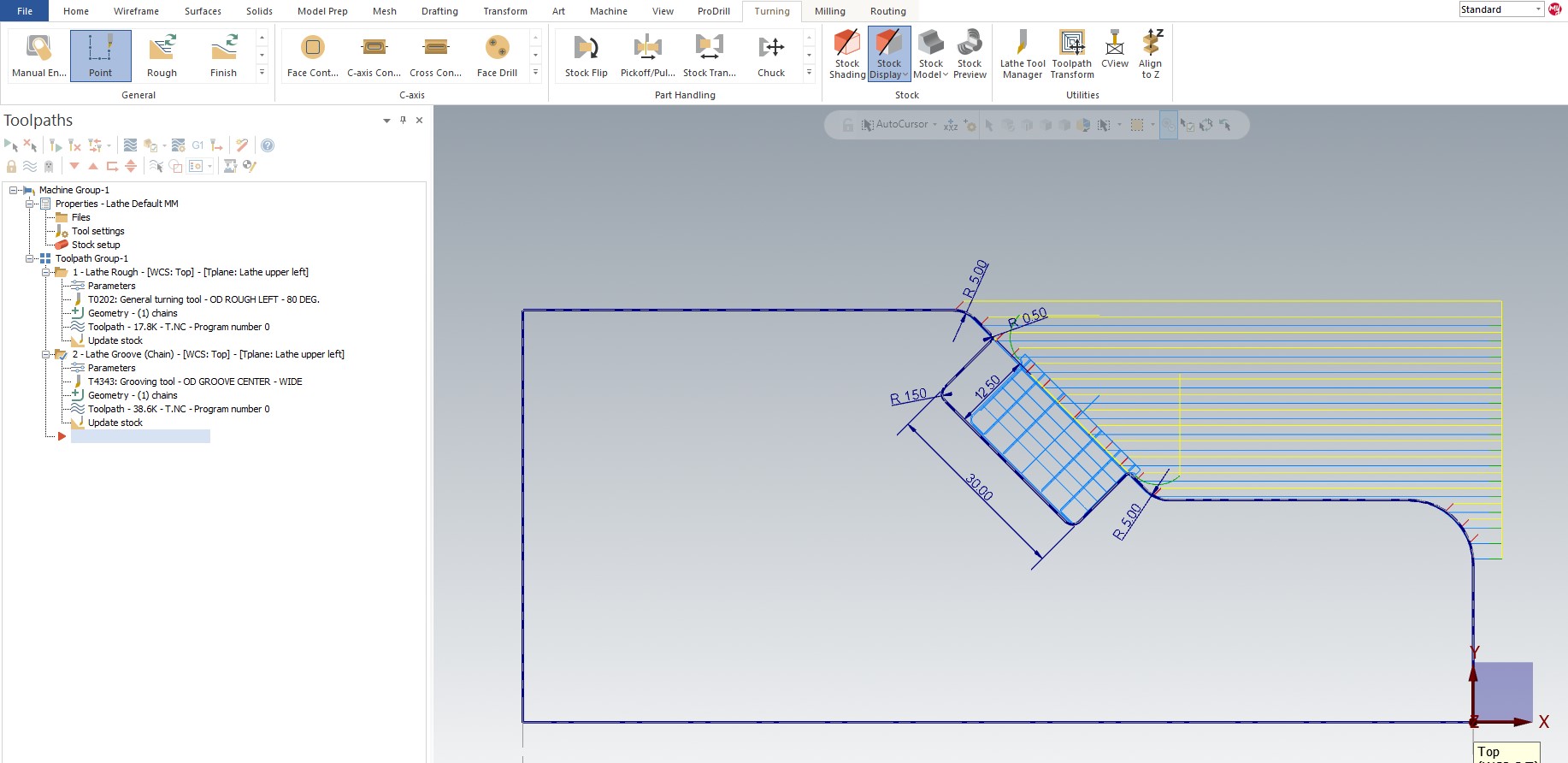The width and height of the screenshot is (1568, 763).
Task: Start a Cross Contour toolpath
Action: [x=436, y=56]
